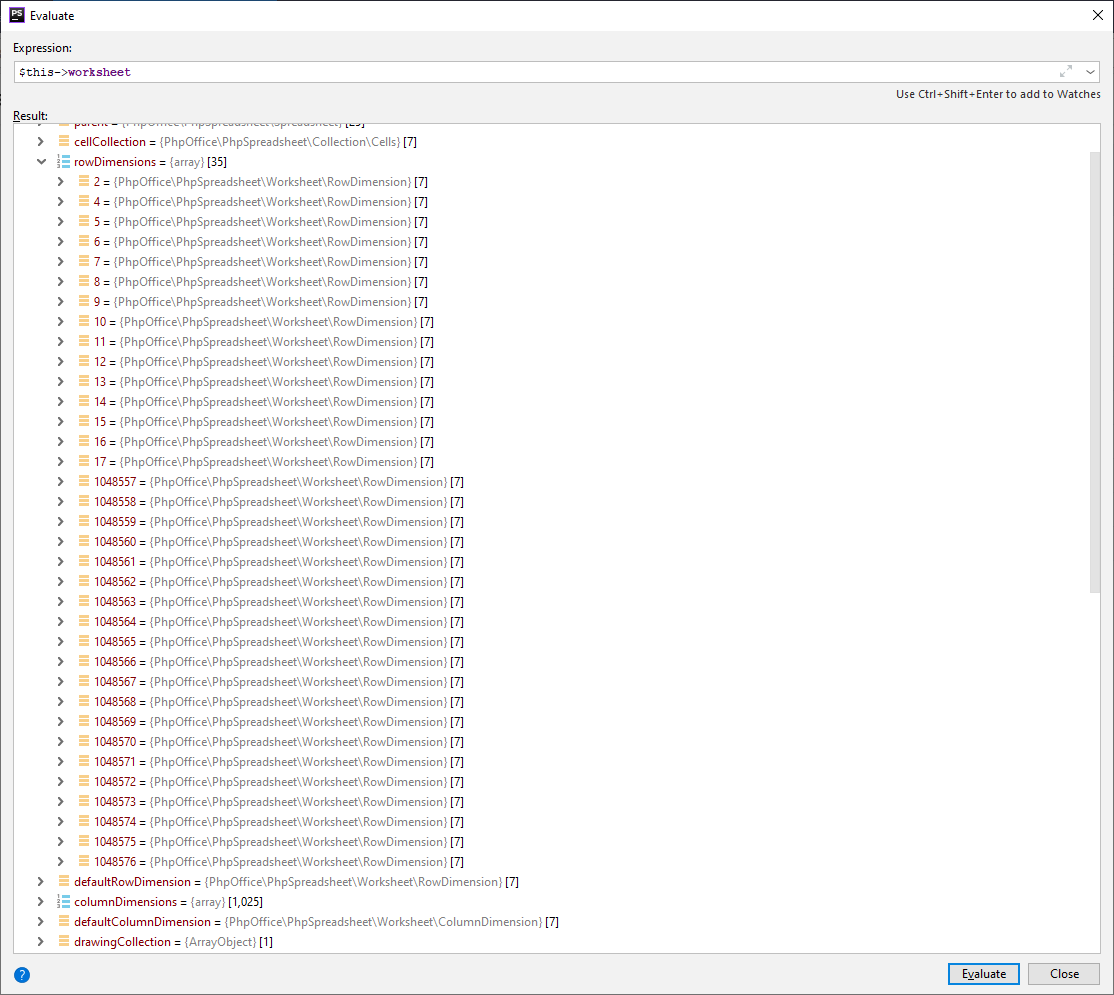Click the Evaluate button

(983, 973)
